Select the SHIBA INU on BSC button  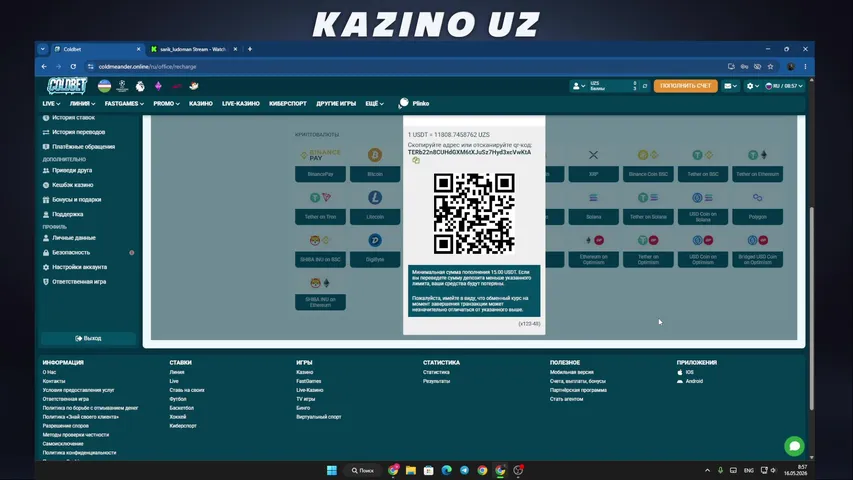(320, 259)
